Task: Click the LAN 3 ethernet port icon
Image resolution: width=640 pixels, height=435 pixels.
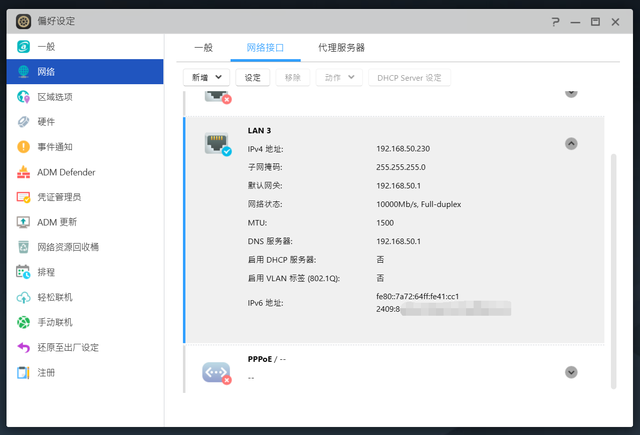Action: (217, 143)
